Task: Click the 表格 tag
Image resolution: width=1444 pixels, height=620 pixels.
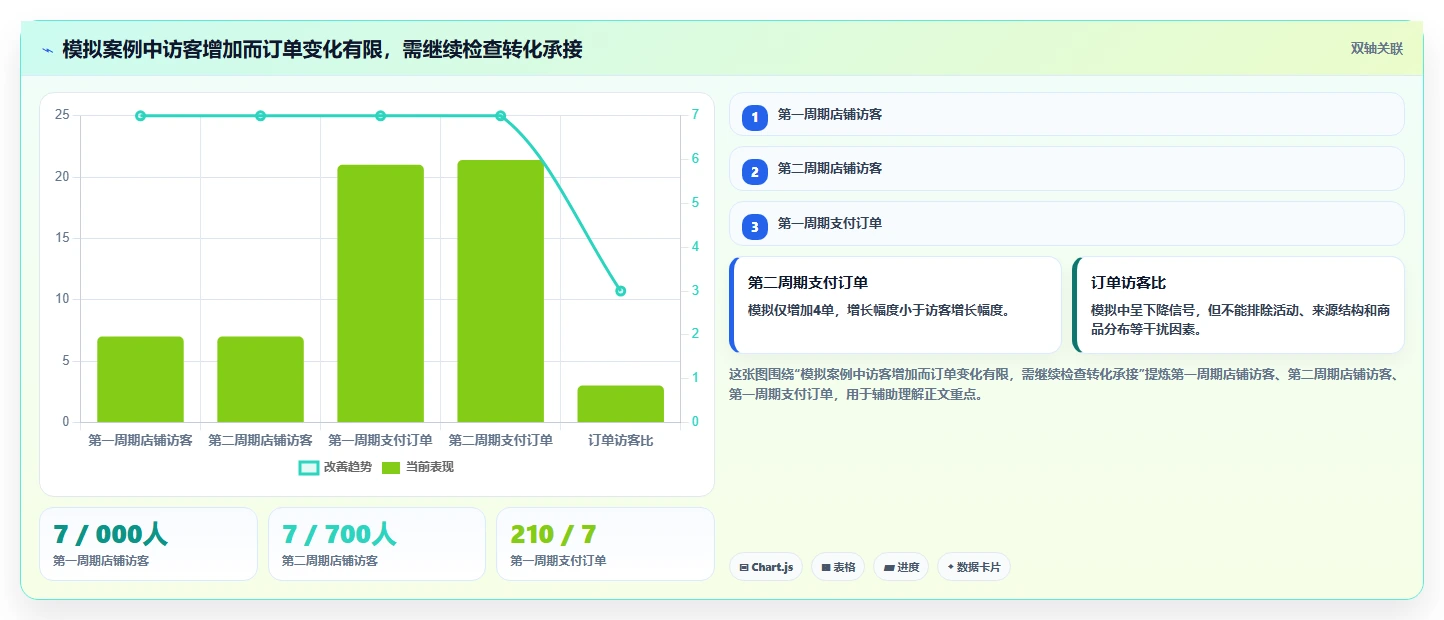Action: tap(838, 567)
